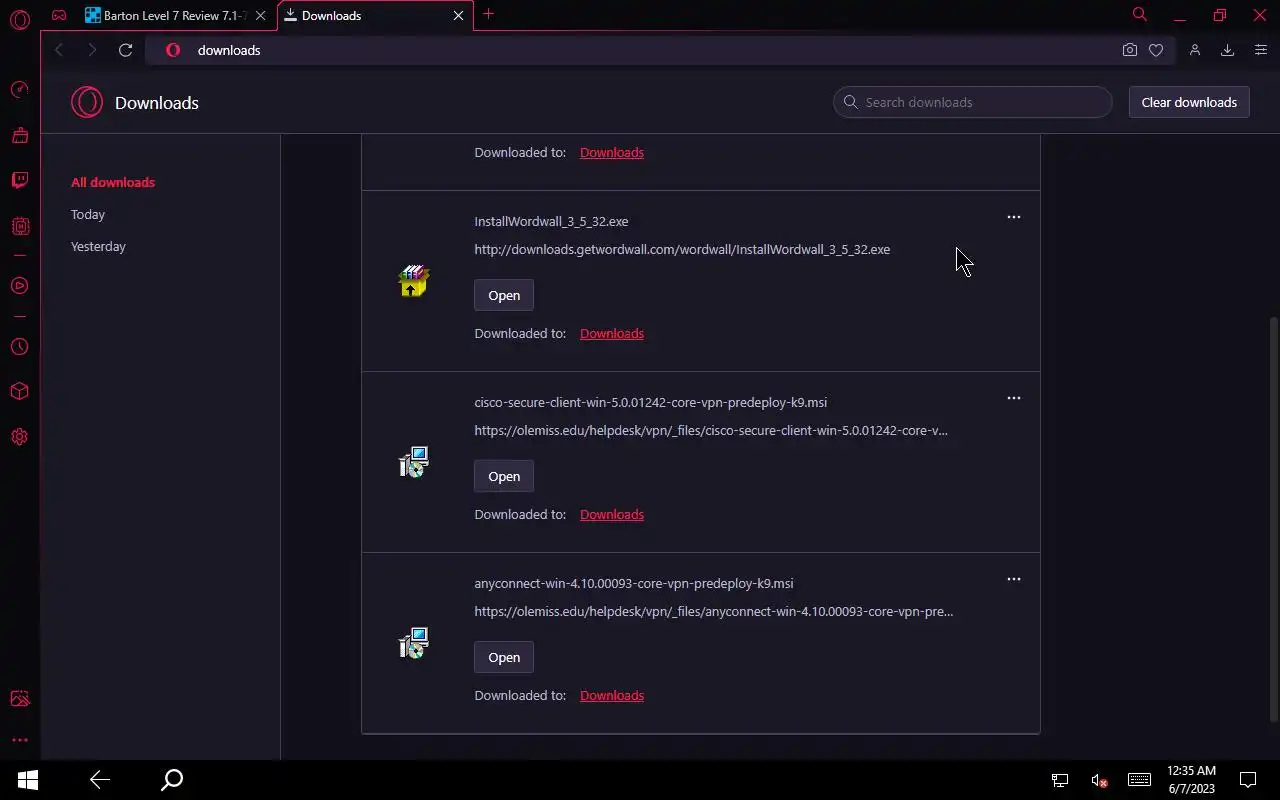Open the anyconnect-win msi file
This screenshot has width=1280, height=800.
(504, 657)
